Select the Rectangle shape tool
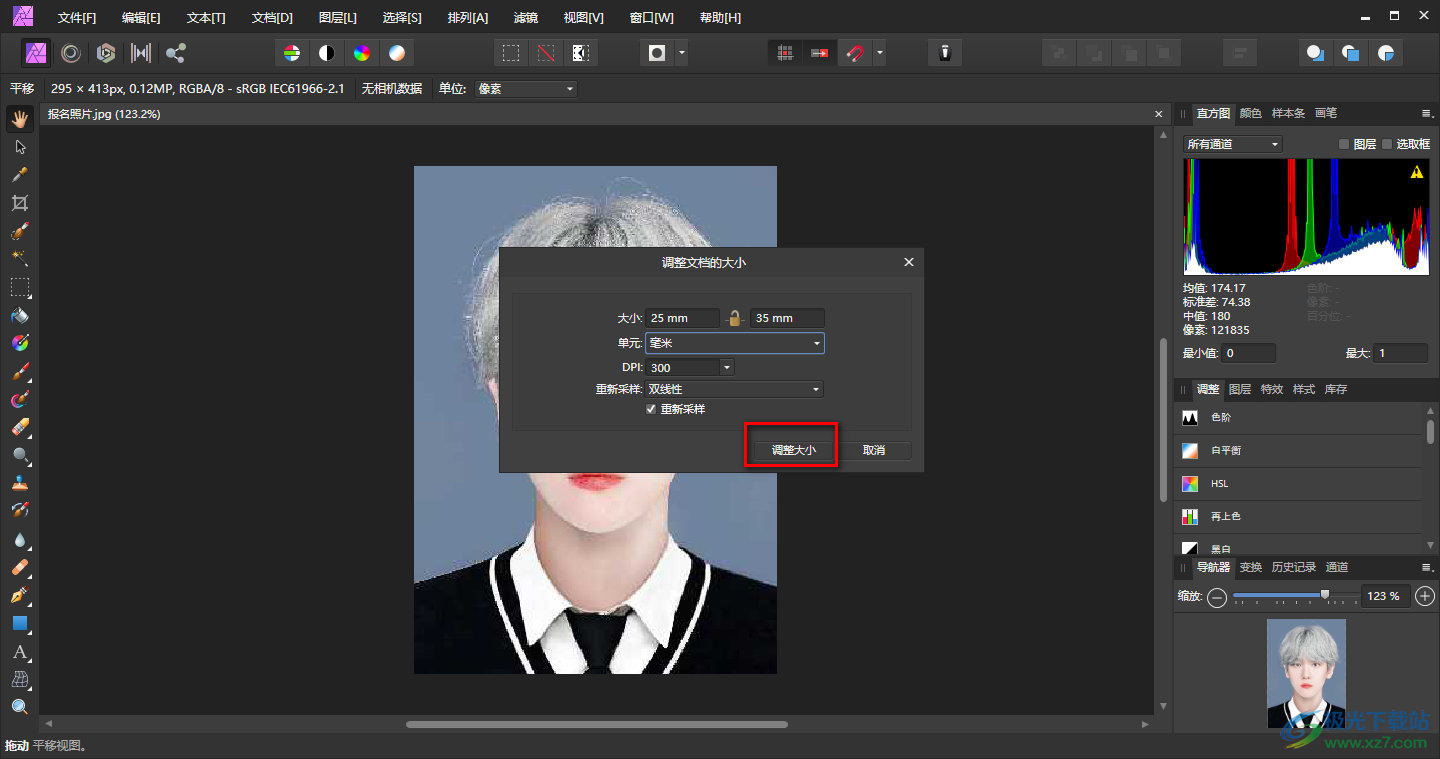The width and height of the screenshot is (1440, 759). 19,623
